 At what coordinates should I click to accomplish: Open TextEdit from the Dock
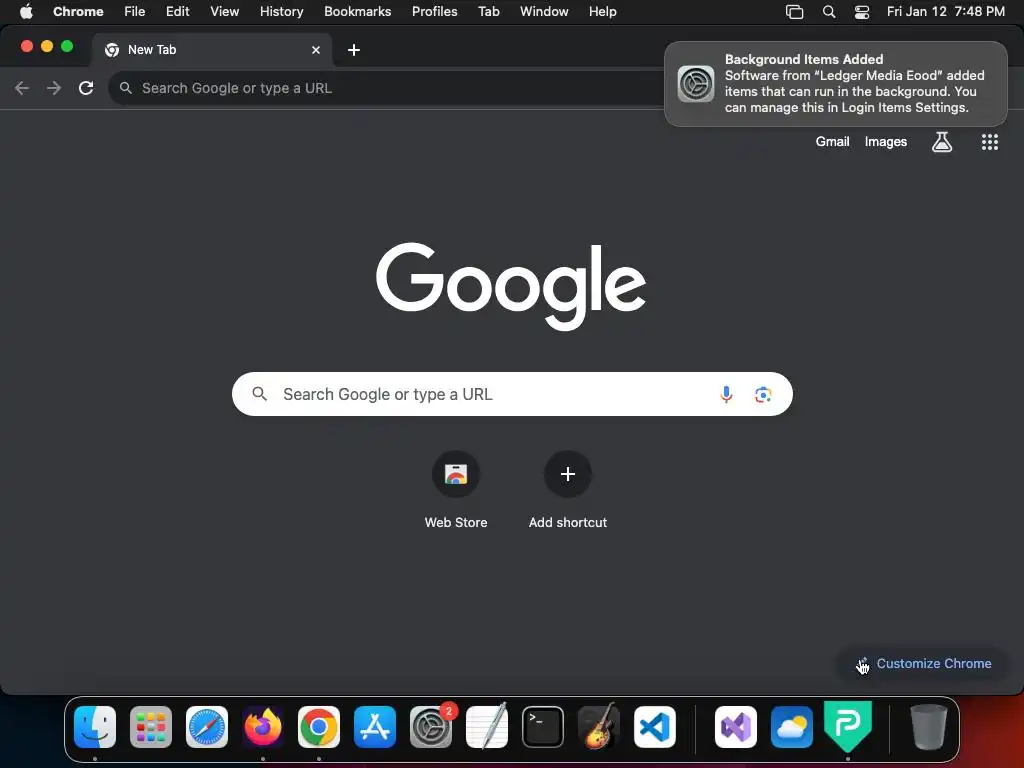coord(487,726)
